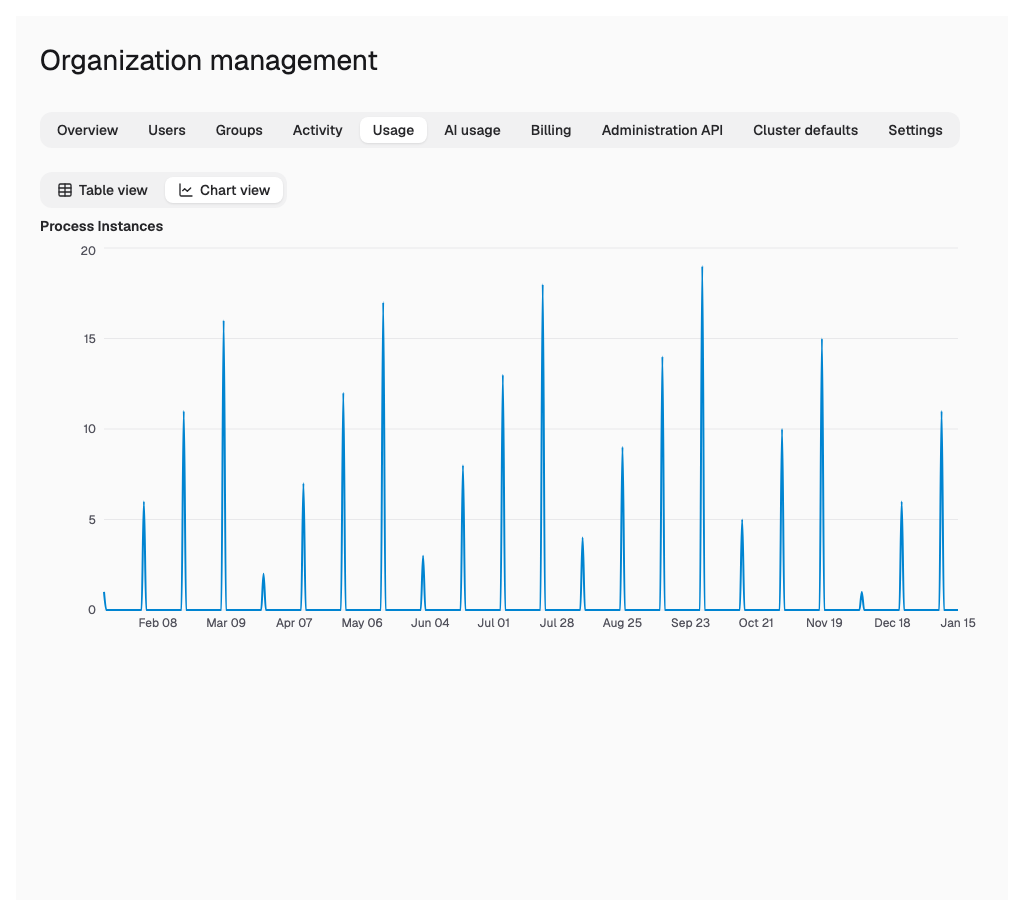Click the Nov 19 axis label
1024x900 pixels.
(824, 623)
